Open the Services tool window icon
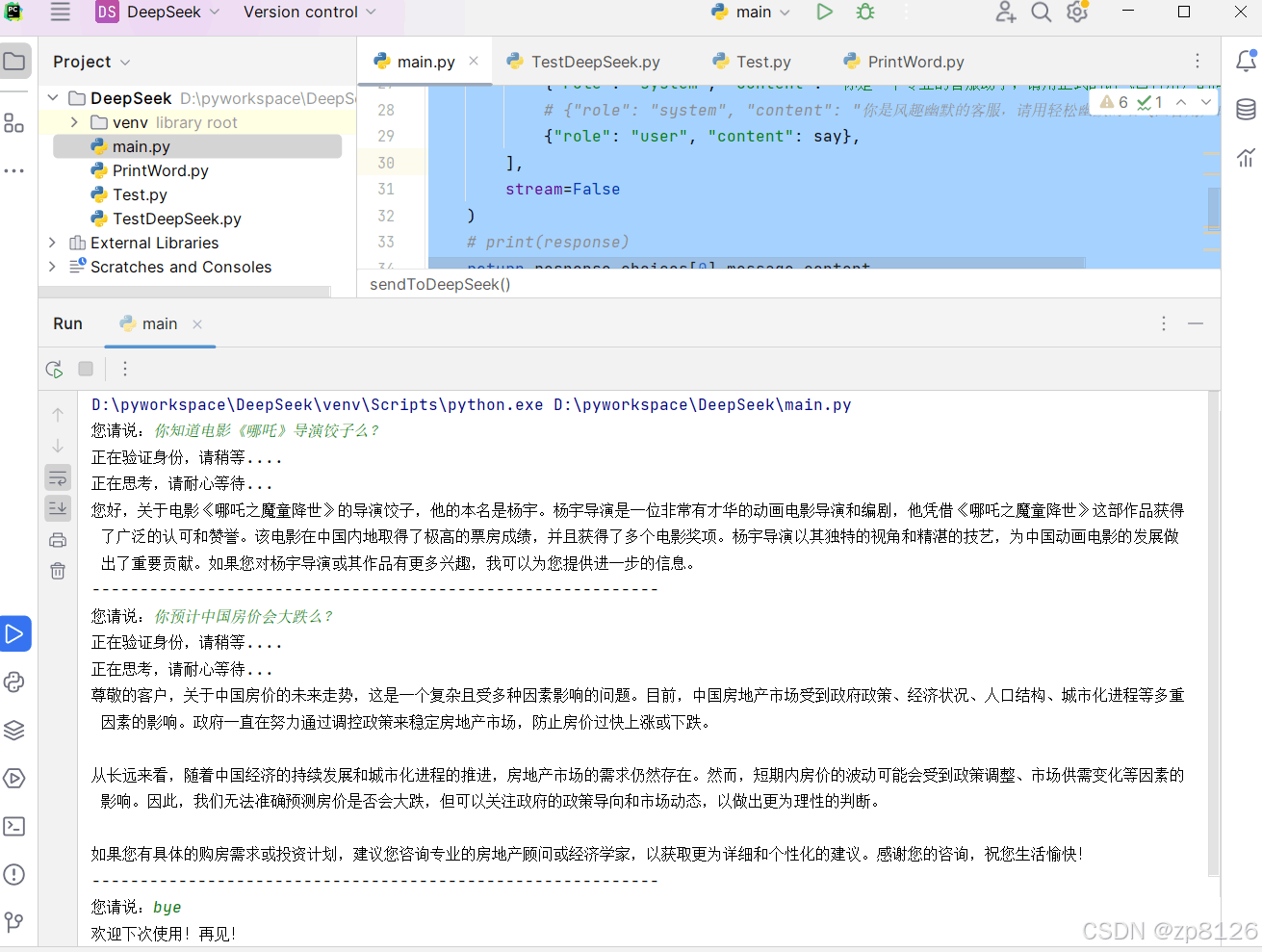The image size is (1262, 952). 14,778
